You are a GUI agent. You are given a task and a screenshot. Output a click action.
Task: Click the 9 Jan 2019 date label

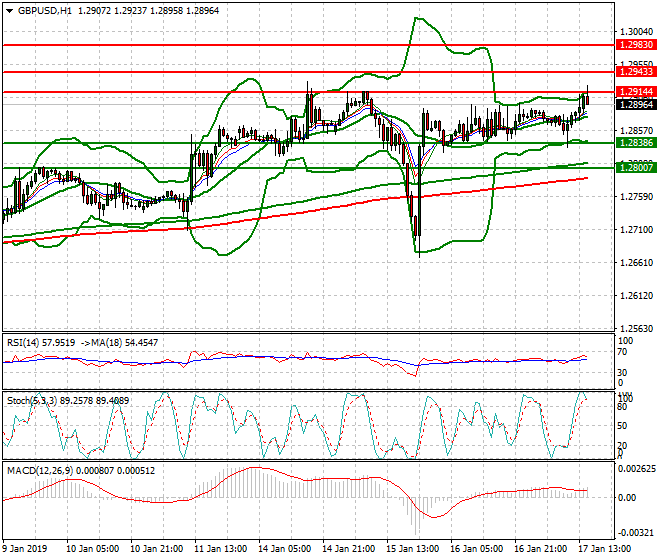25,549
